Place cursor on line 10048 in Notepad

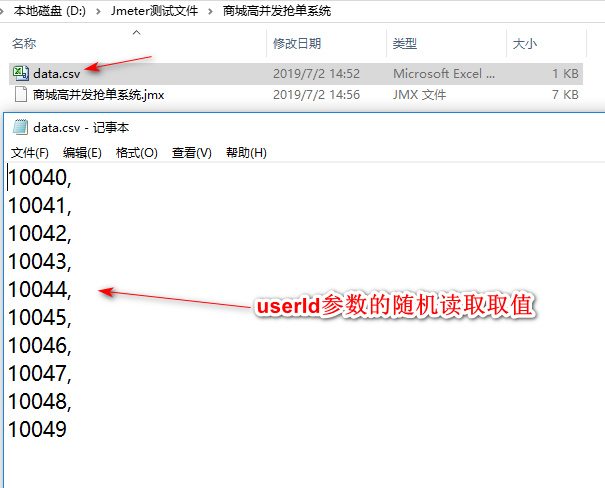(40, 402)
